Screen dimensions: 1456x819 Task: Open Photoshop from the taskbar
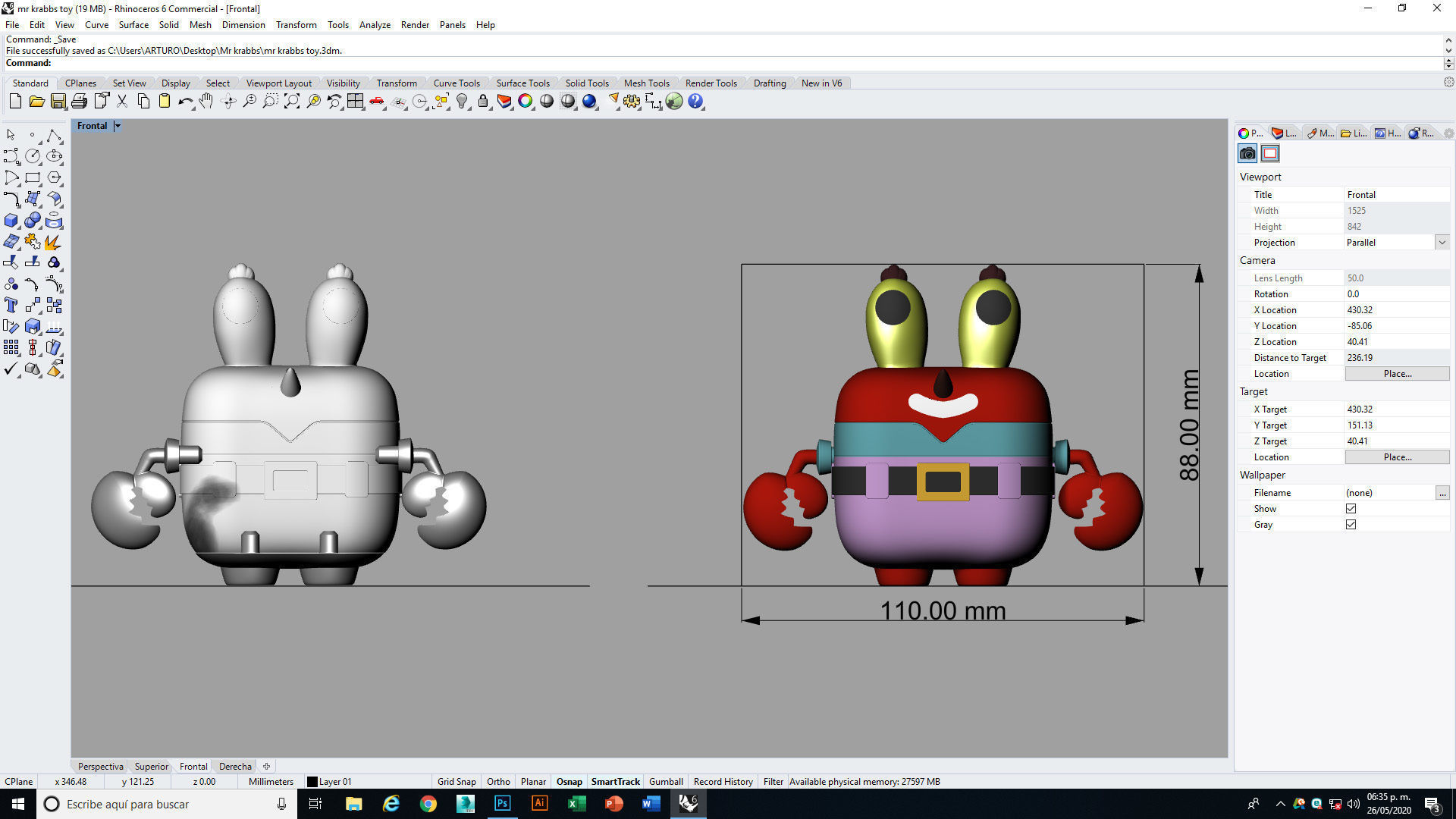click(x=502, y=804)
